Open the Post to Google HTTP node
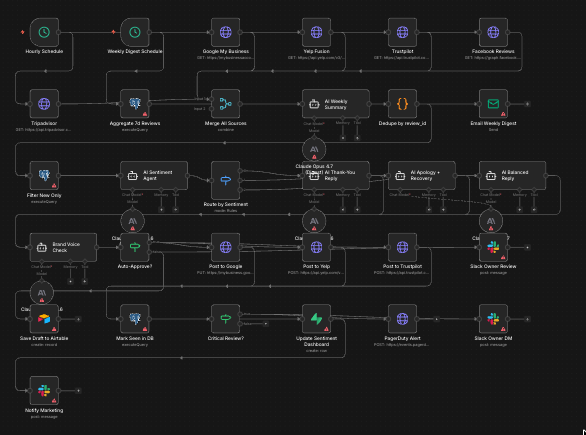The width and height of the screenshot is (586, 435). [225, 247]
